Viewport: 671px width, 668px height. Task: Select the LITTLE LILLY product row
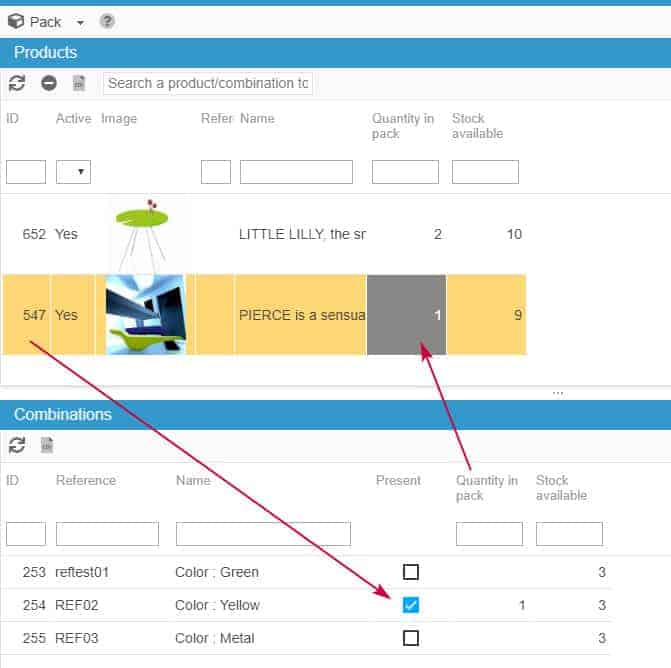(x=300, y=234)
